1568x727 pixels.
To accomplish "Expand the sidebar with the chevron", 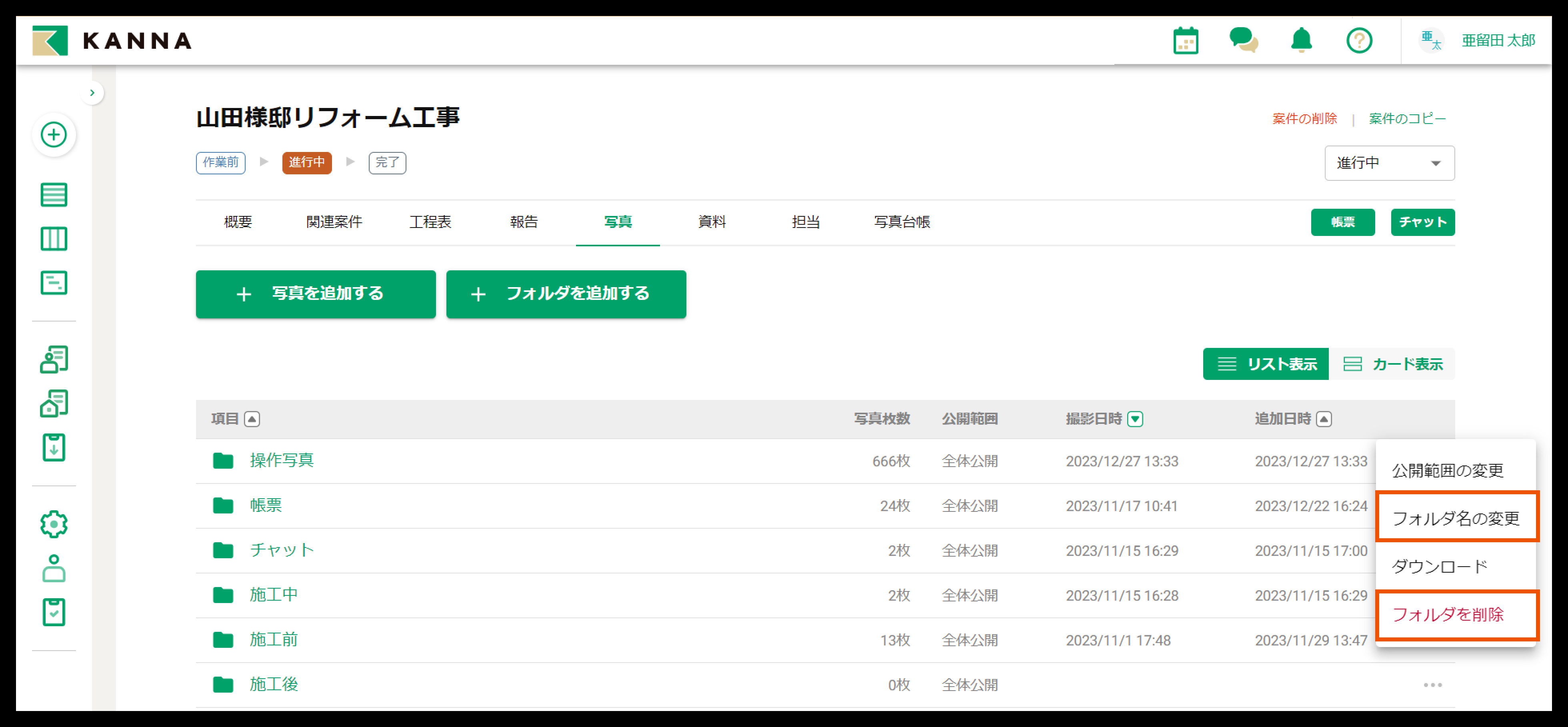I will pos(92,93).
